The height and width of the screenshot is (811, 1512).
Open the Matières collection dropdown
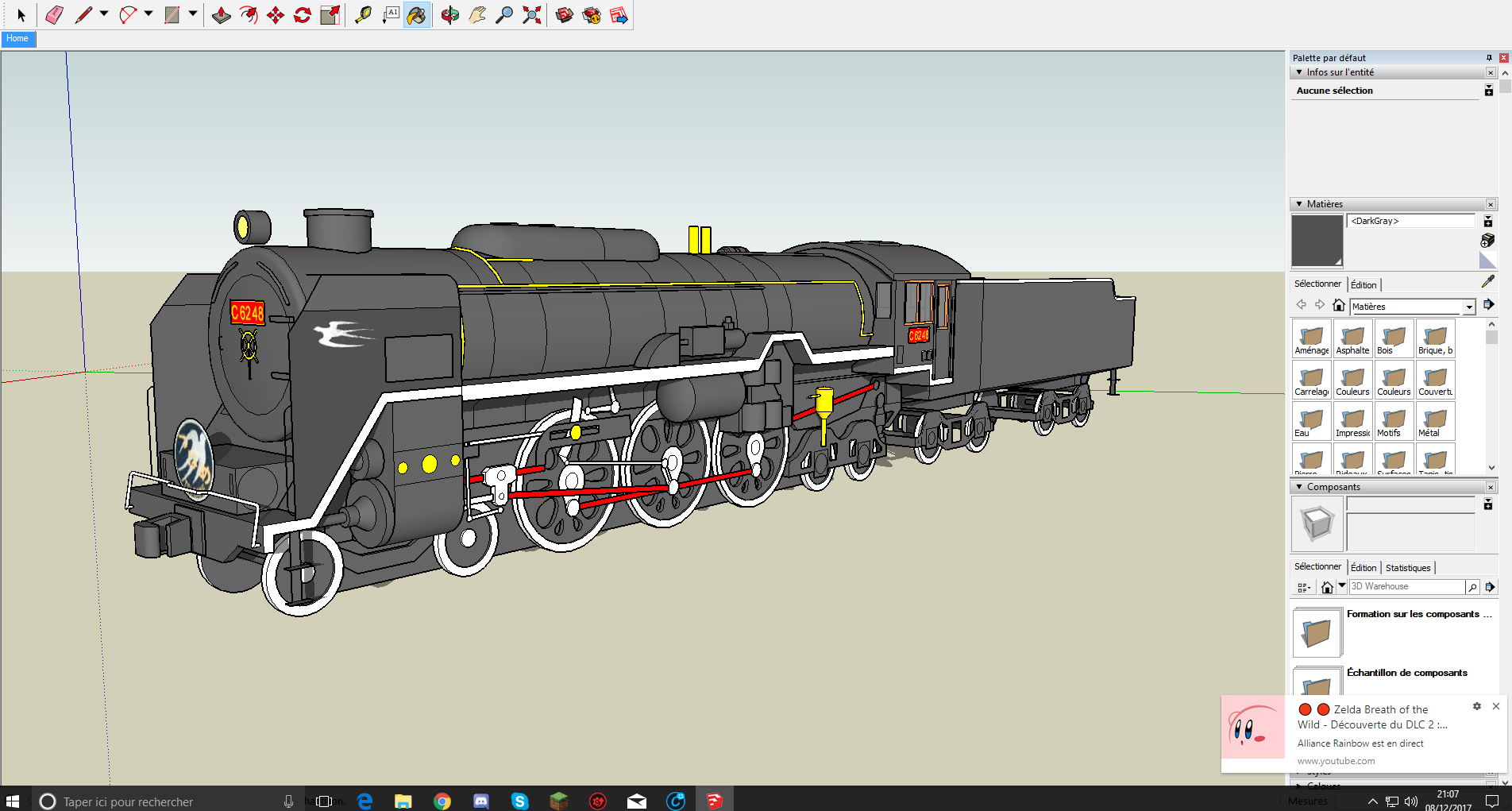click(1468, 307)
